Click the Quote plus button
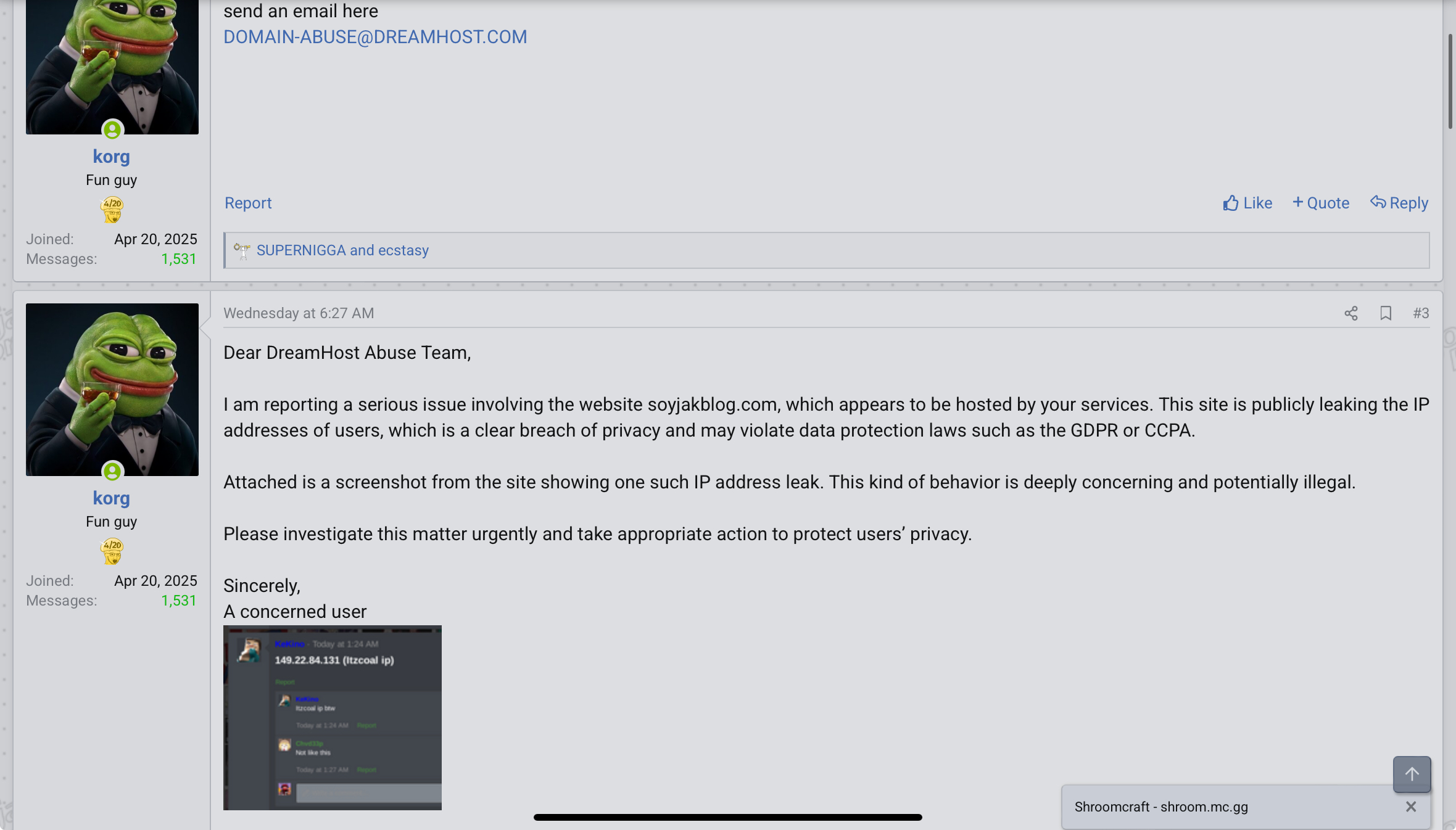 (x=1321, y=203)
